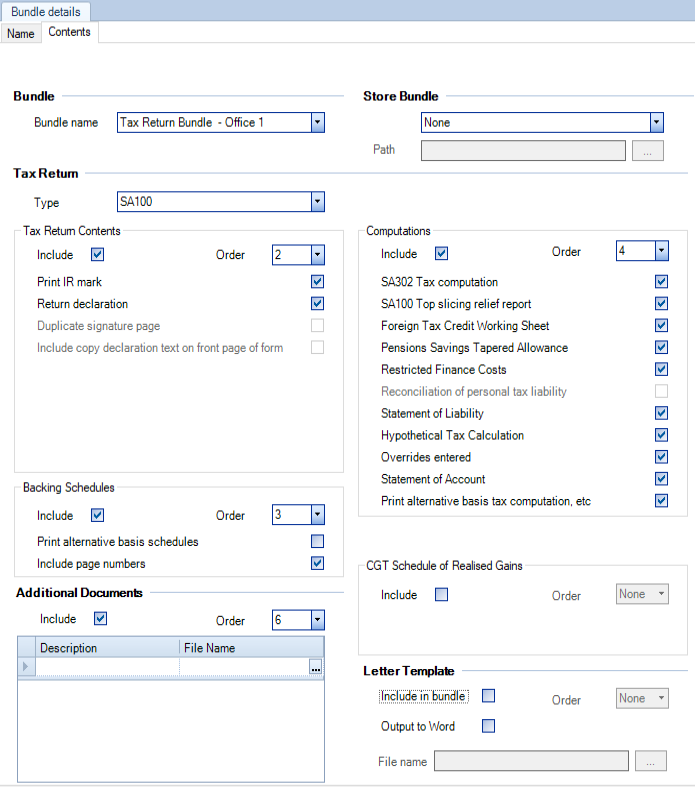
Task: Click the File Name column header
Action: [x=252, y=648]
